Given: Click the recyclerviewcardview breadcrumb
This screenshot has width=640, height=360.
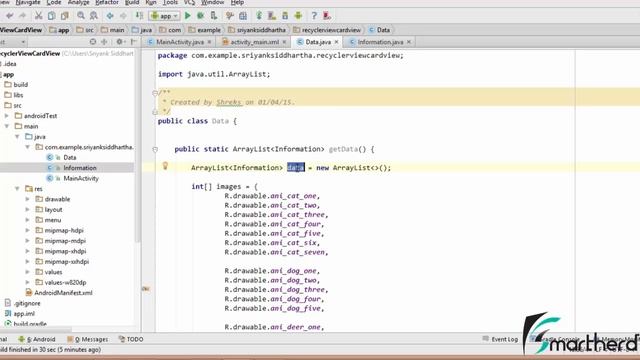Looking at the screenshot, I should point(327,30).
